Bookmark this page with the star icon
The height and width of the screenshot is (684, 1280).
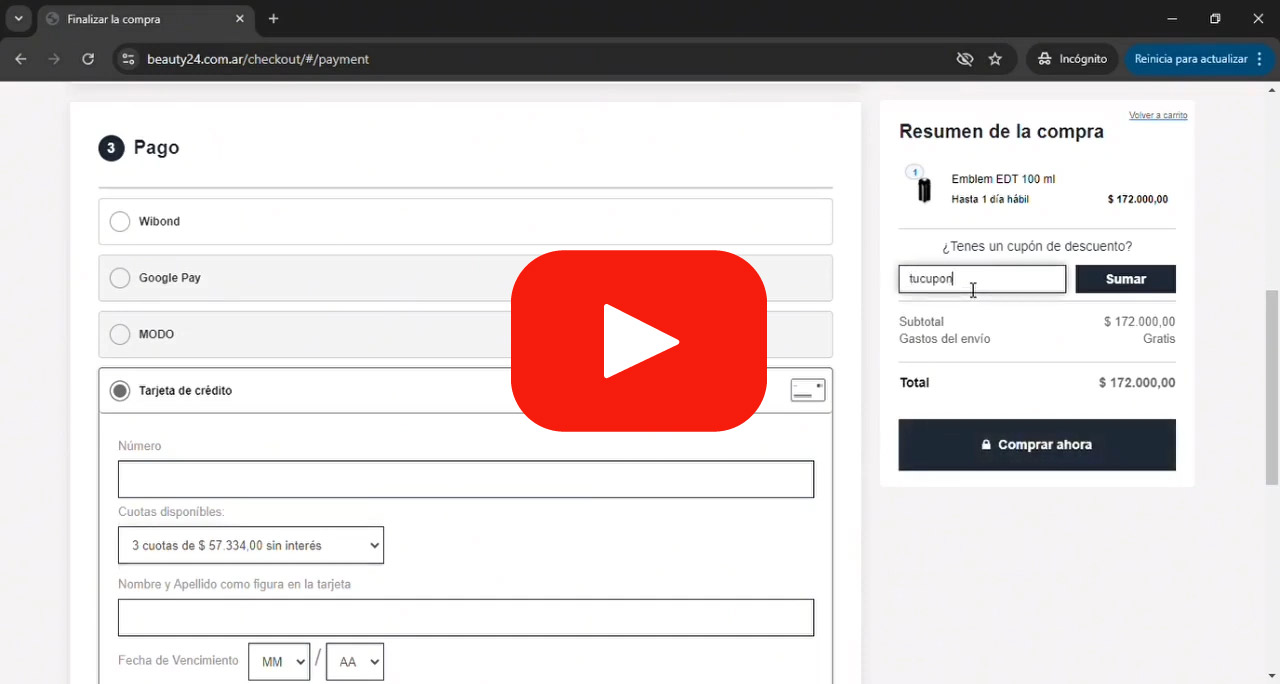tap(995, 59)
